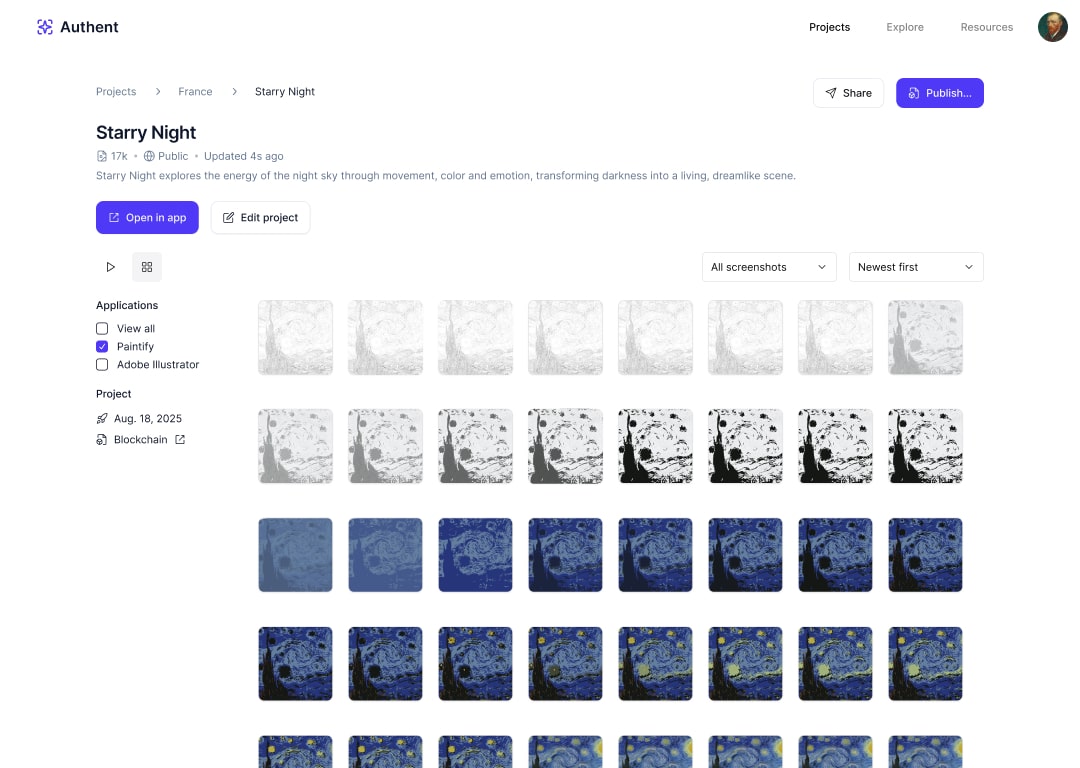Uncheck the Paintify filter
The height and width of the screenshot is (768, 1080).
click(102, 346)
